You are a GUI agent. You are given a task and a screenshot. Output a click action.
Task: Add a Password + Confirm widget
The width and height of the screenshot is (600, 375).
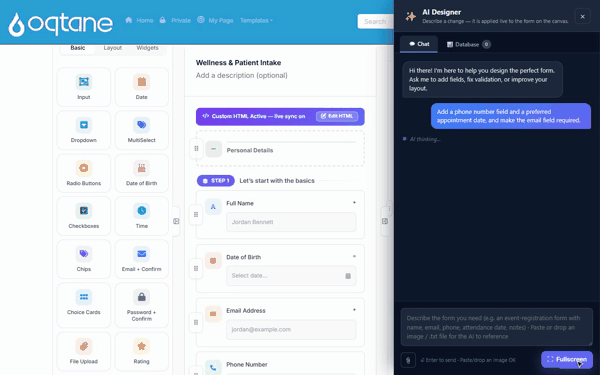142,305
